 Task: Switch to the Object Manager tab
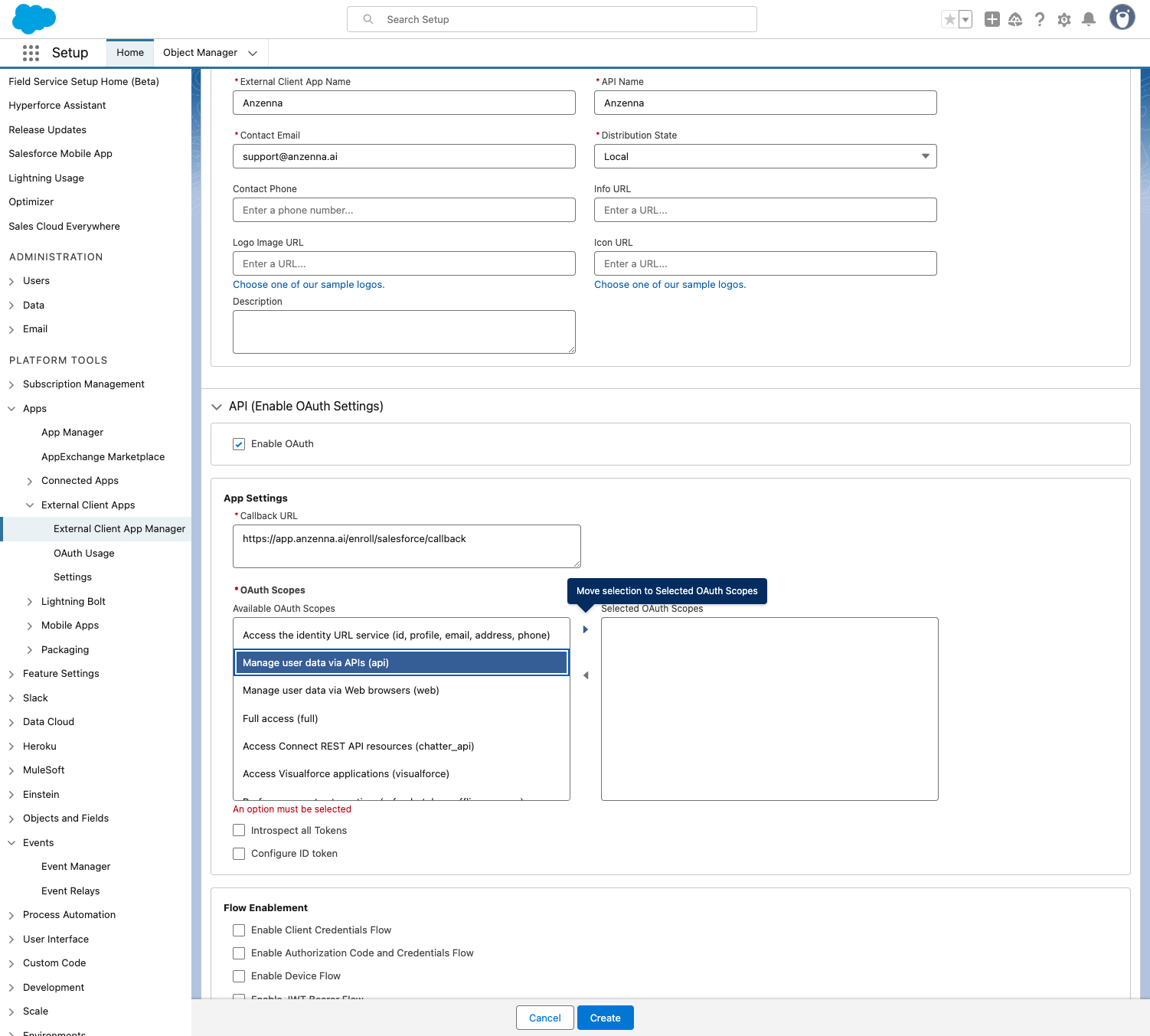pos(200,53)
